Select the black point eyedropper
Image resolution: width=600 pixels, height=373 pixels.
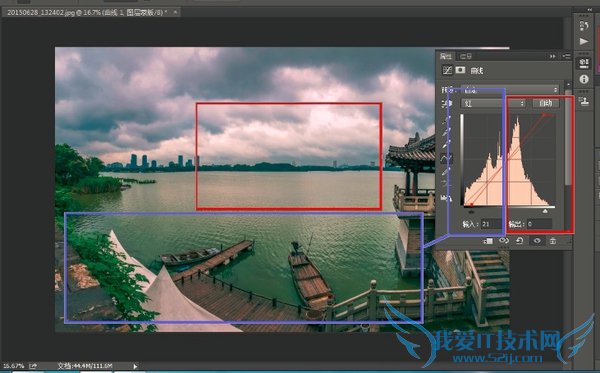(447, 121)
